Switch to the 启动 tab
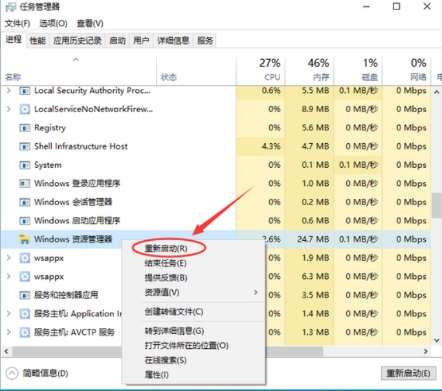 coord(117,41)
